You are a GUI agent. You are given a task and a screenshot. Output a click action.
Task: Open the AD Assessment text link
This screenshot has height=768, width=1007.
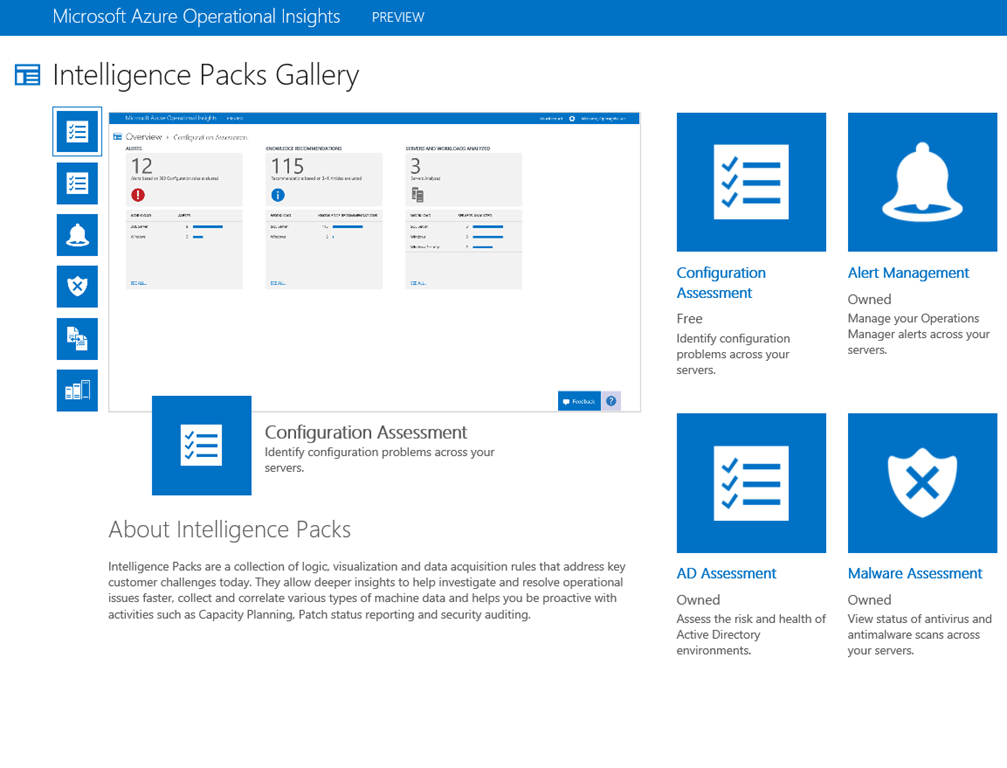click(x=726, y=574)
